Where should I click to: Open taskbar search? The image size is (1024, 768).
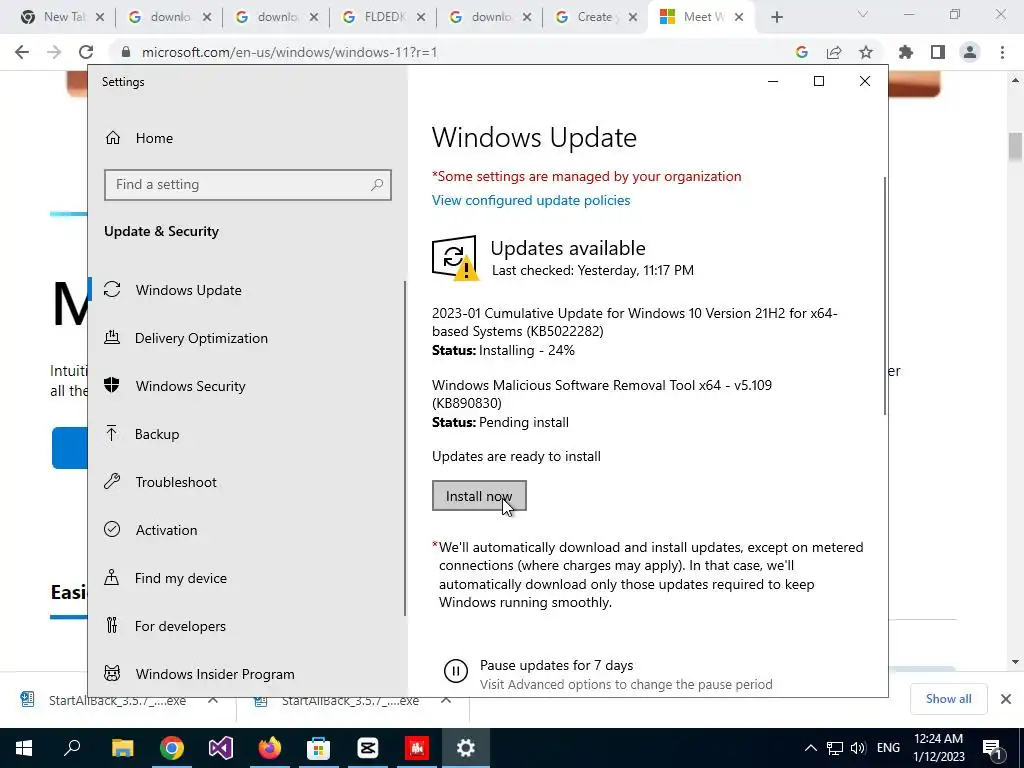click(72, 748)
